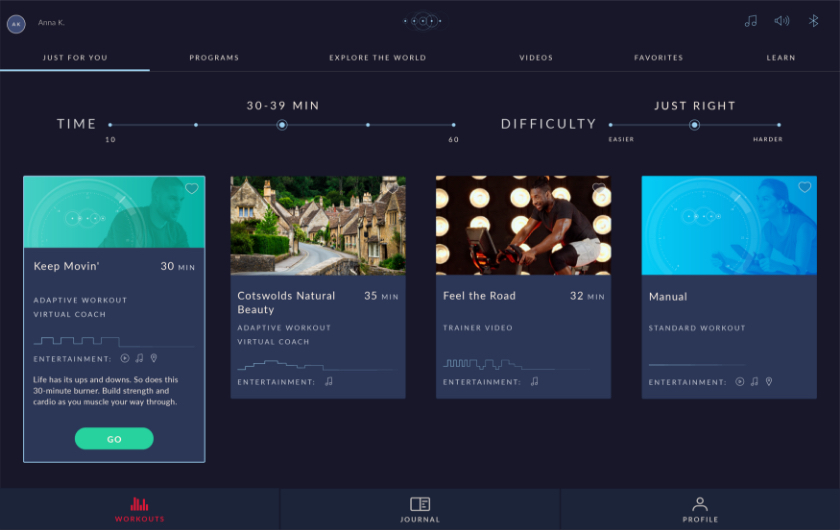This screenshot has width=840, height=530.
Task: Favorite the Manual workout heart
Action: pos(805,187)
